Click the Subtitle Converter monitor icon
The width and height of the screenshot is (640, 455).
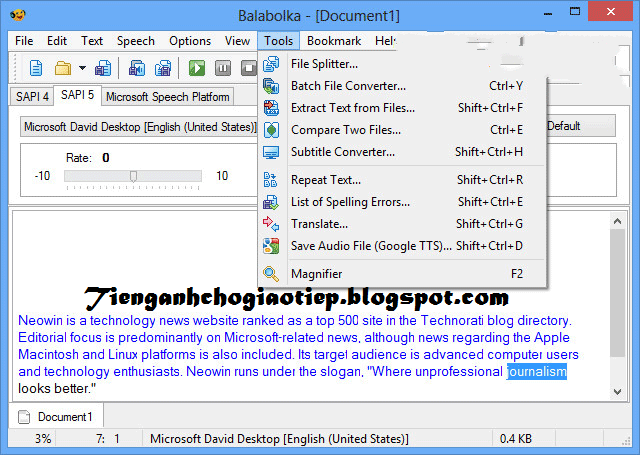[x=271, y=152]
